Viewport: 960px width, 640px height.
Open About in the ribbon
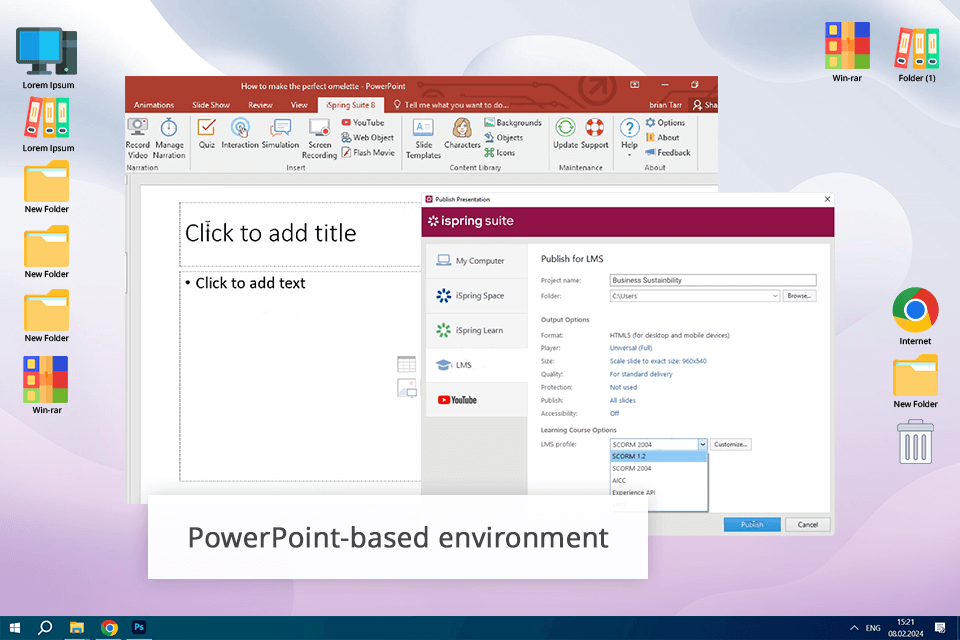[662, 138]
